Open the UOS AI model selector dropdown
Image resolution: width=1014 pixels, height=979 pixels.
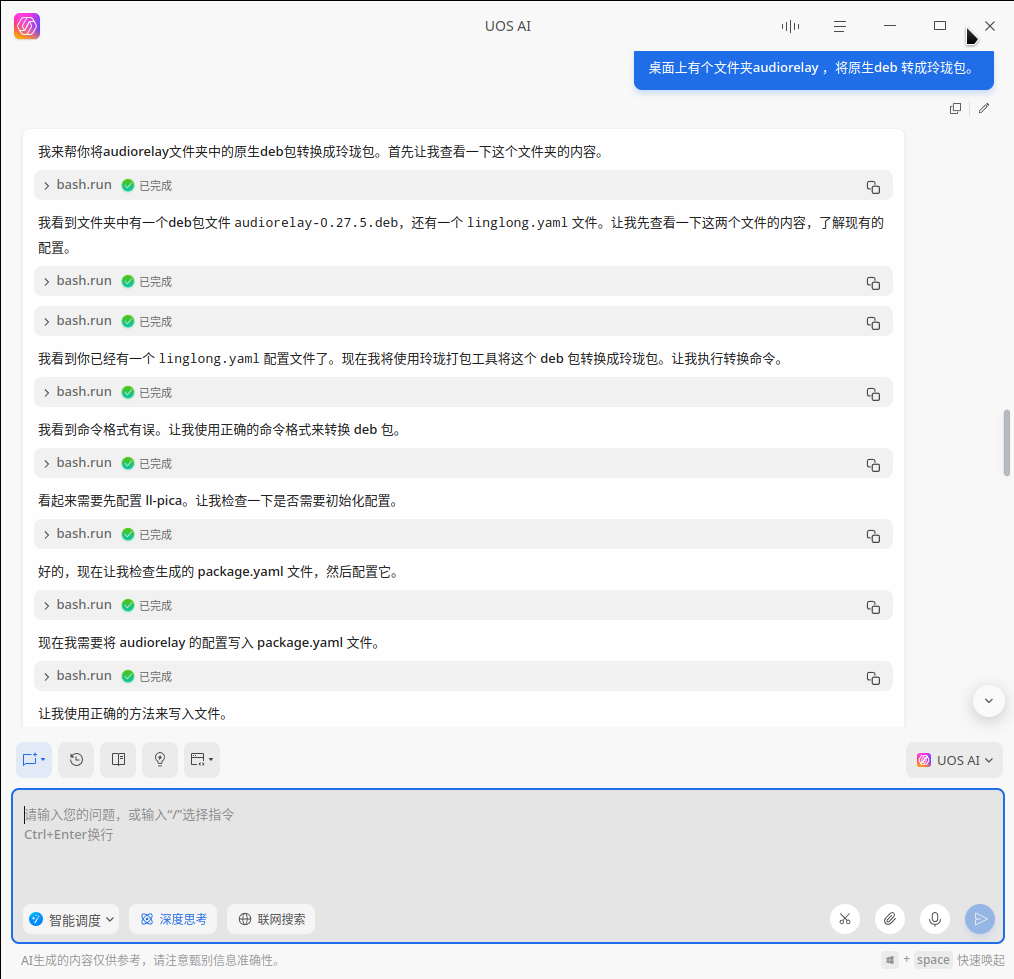coord(954,760)
